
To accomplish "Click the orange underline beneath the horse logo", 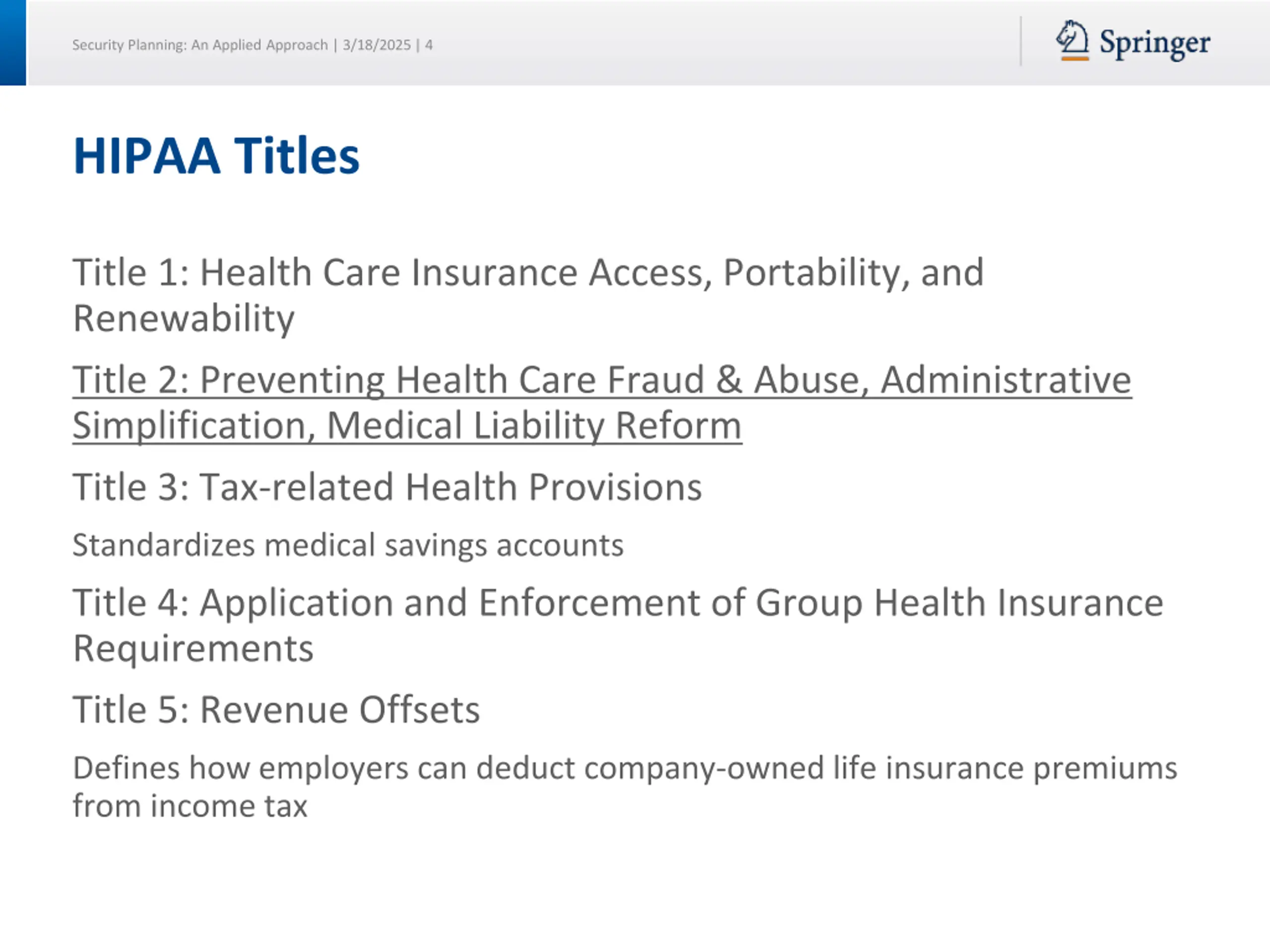I will click(1075, 58).
